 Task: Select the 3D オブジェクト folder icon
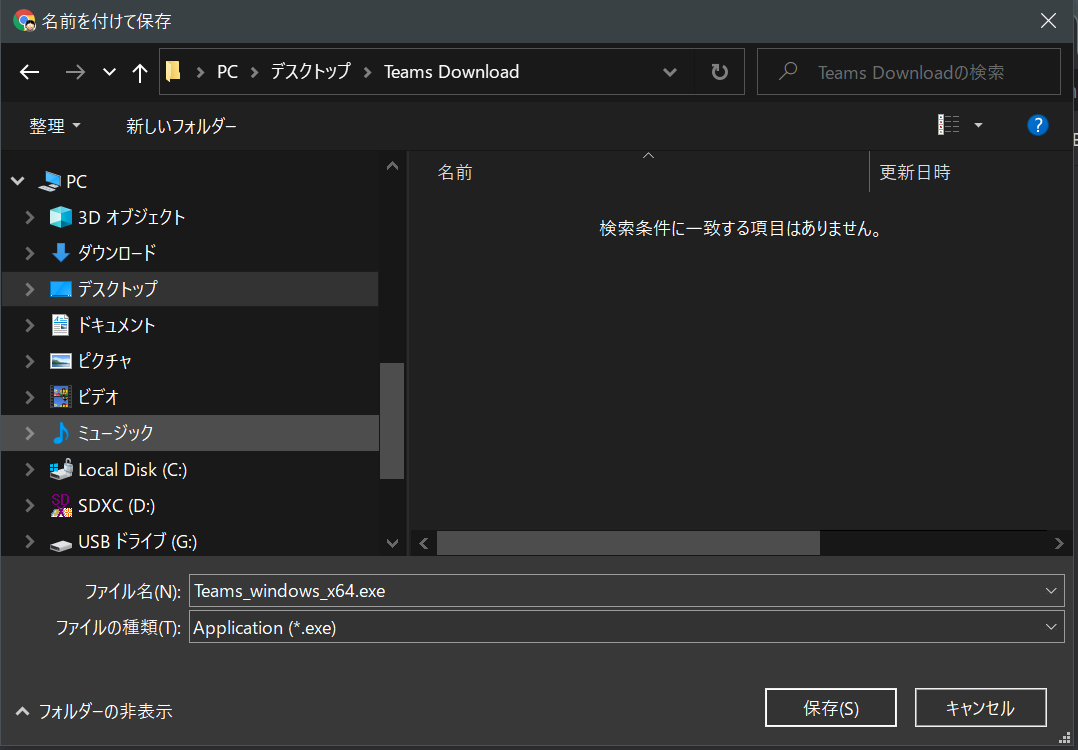click(60, 217)
